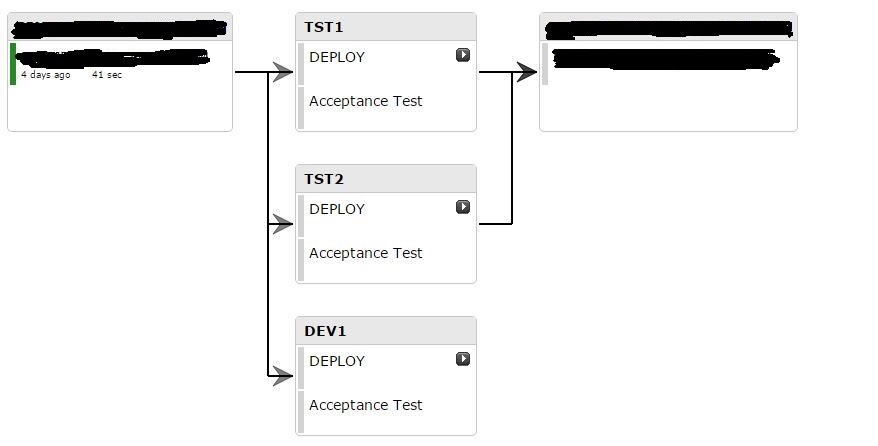Click grey status bar beside DEV1 Acceptance Test
This screenshot has height=446, width=878.
(301, 411)
